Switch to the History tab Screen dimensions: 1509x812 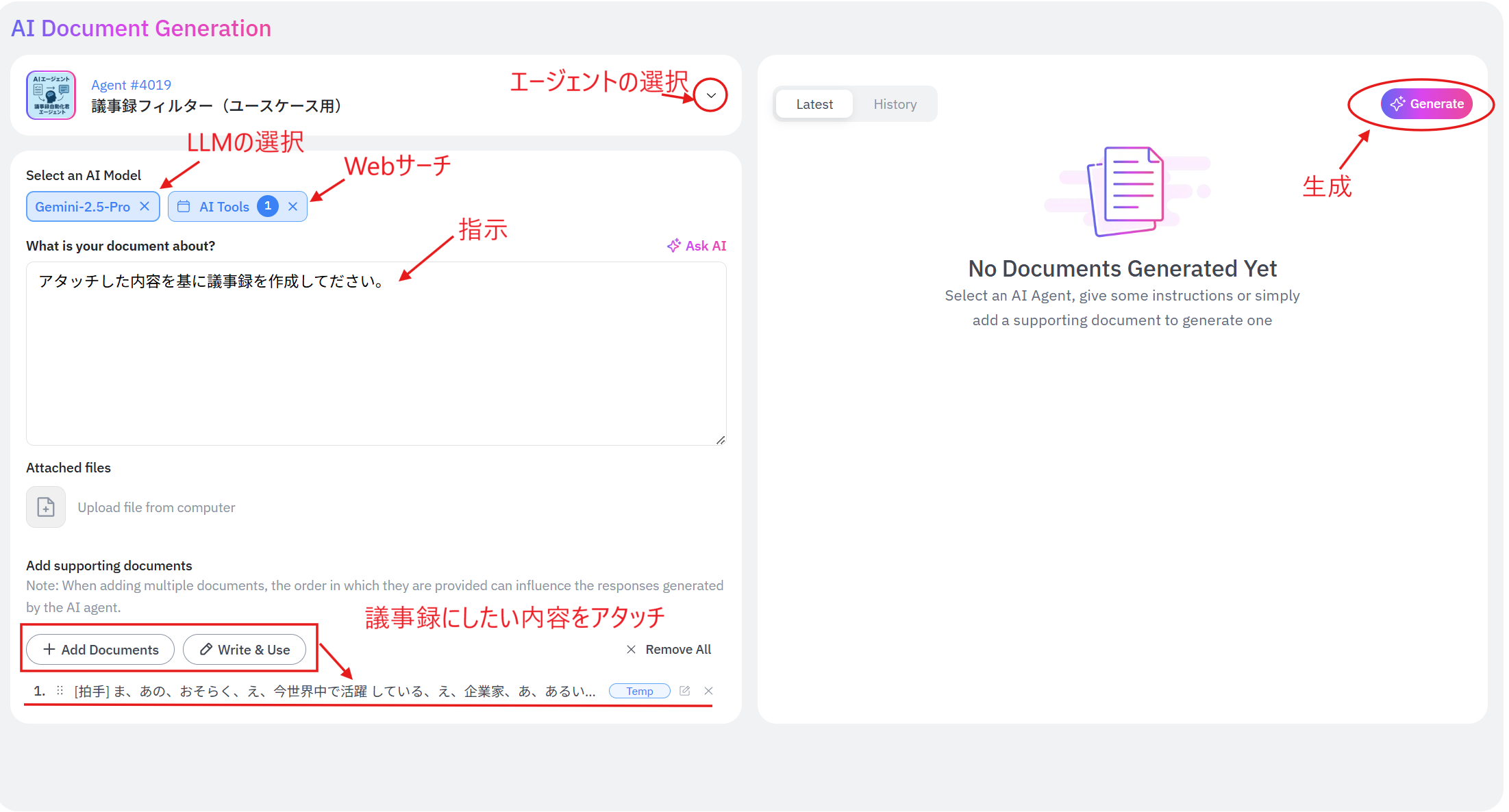pyautogui.click(x=895, y=104)
